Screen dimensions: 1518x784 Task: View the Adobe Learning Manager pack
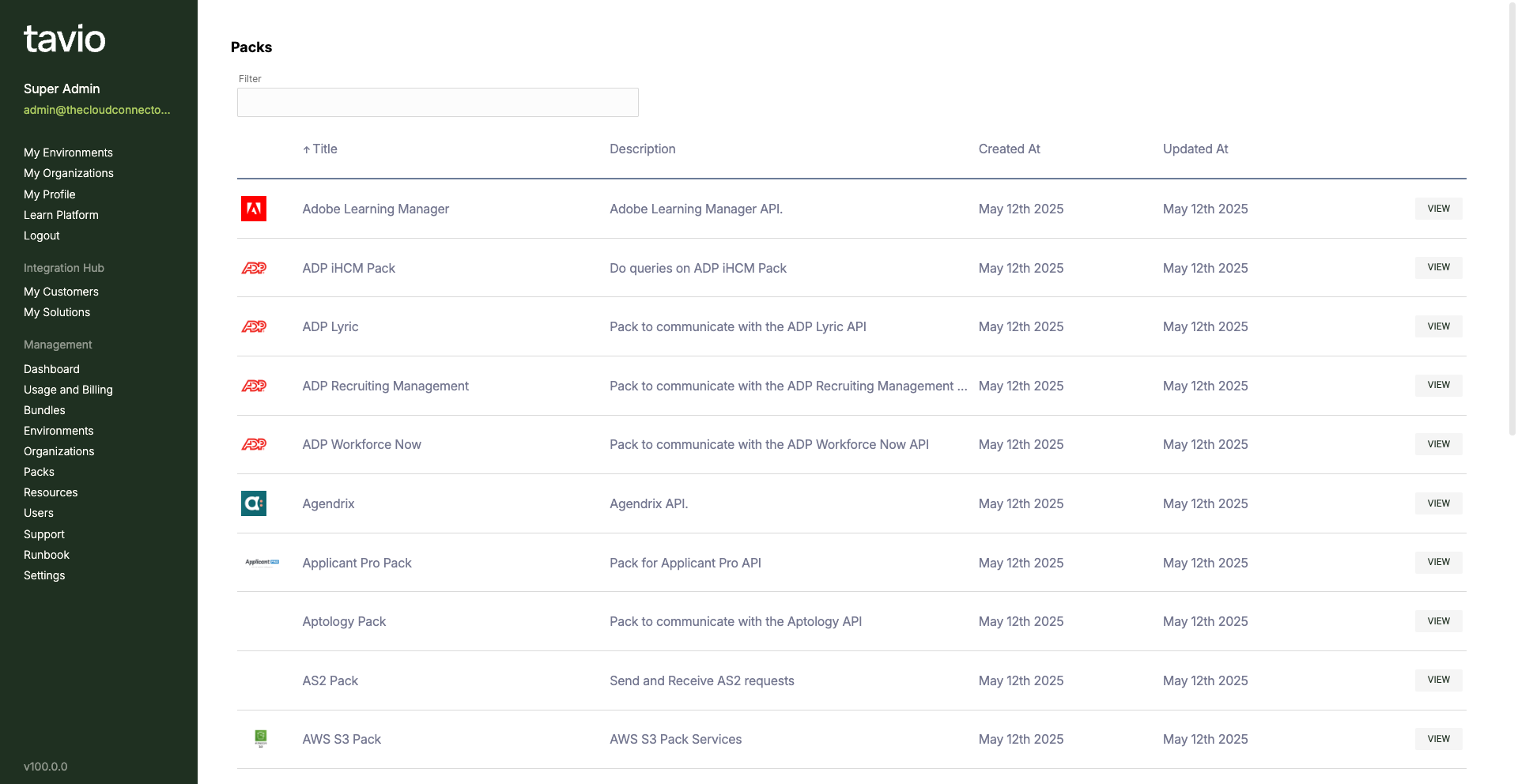click(1438, 209)
